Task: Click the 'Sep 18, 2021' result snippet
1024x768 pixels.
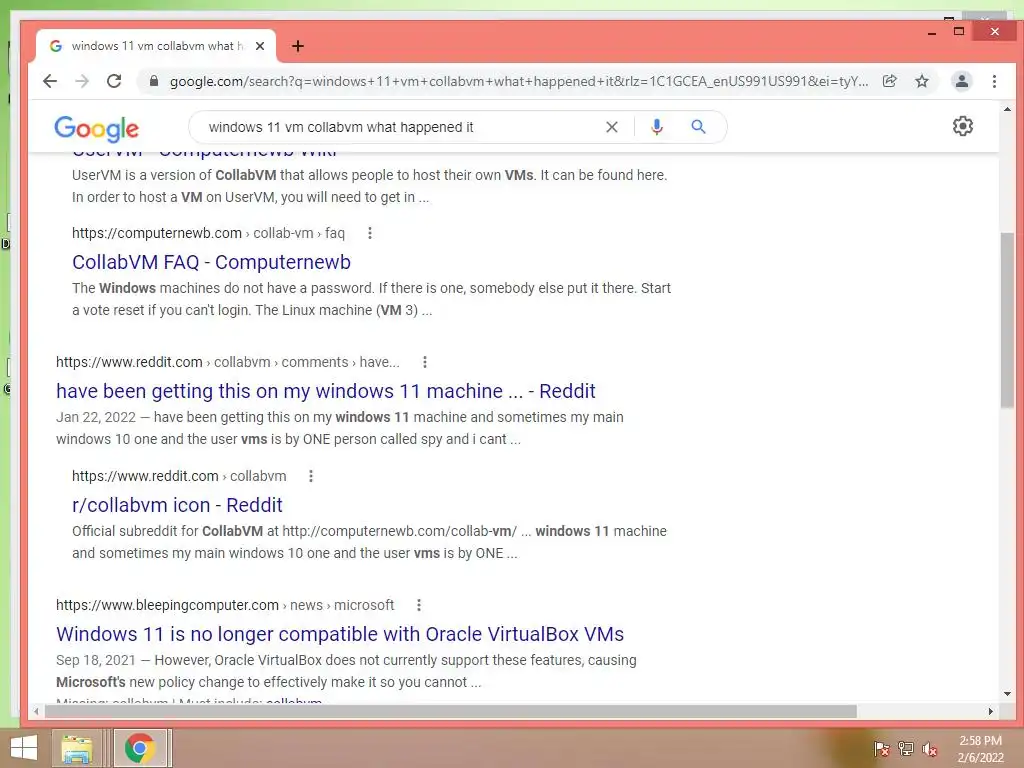Action: tap(346, 671)
